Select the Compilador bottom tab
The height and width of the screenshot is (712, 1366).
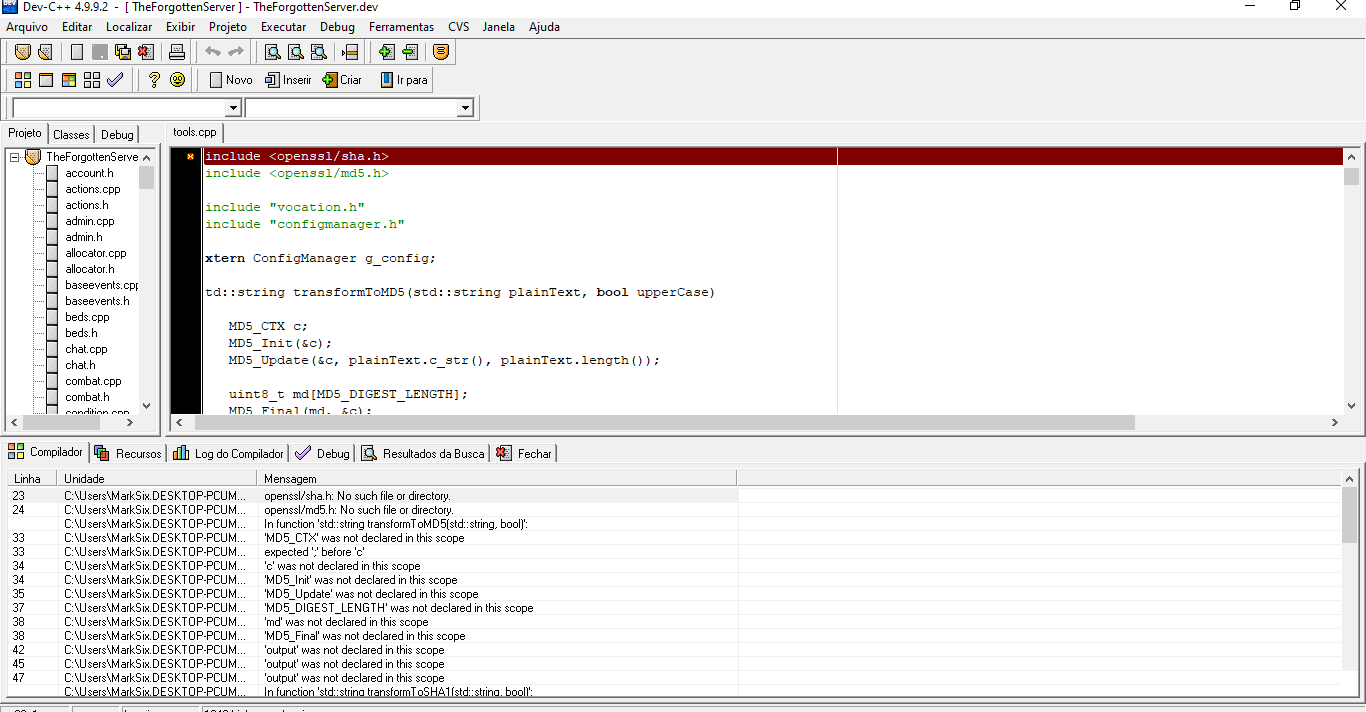(x=45, y=452)
